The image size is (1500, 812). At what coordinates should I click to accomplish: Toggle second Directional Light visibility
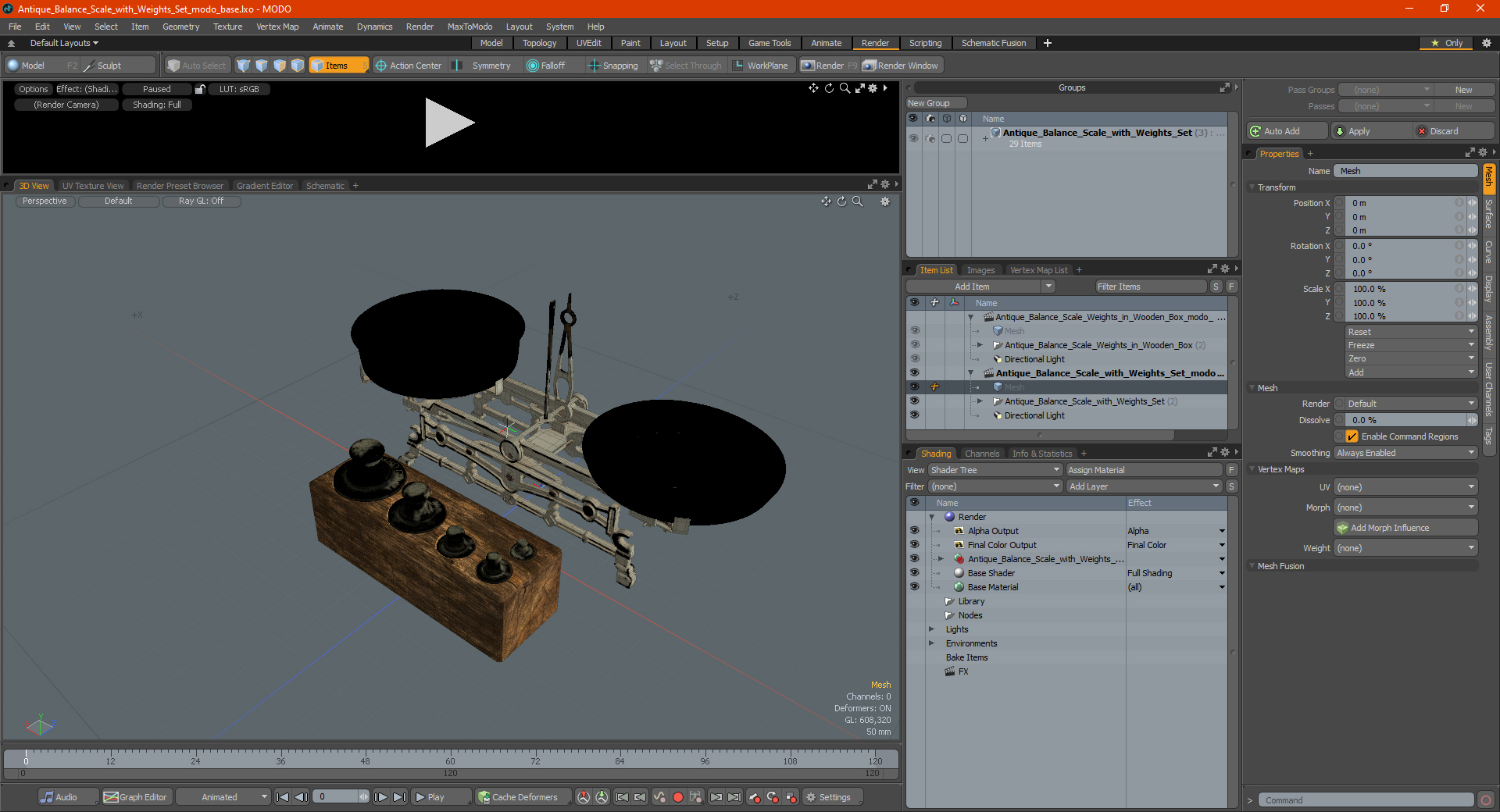tap(914, 415)
